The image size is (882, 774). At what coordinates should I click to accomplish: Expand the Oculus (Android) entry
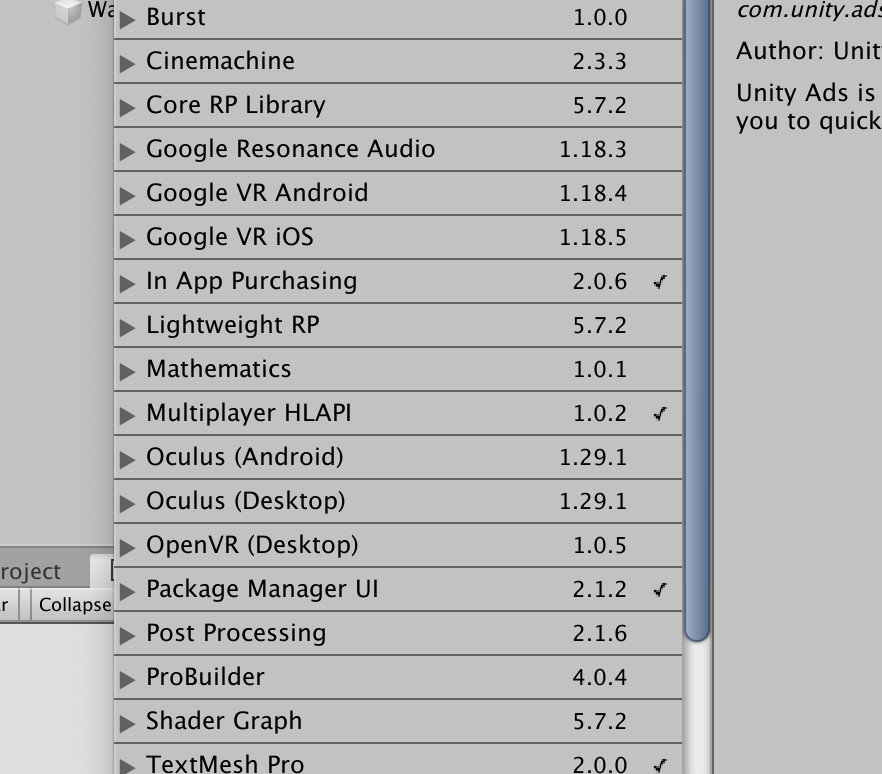[x=128, y=458]
